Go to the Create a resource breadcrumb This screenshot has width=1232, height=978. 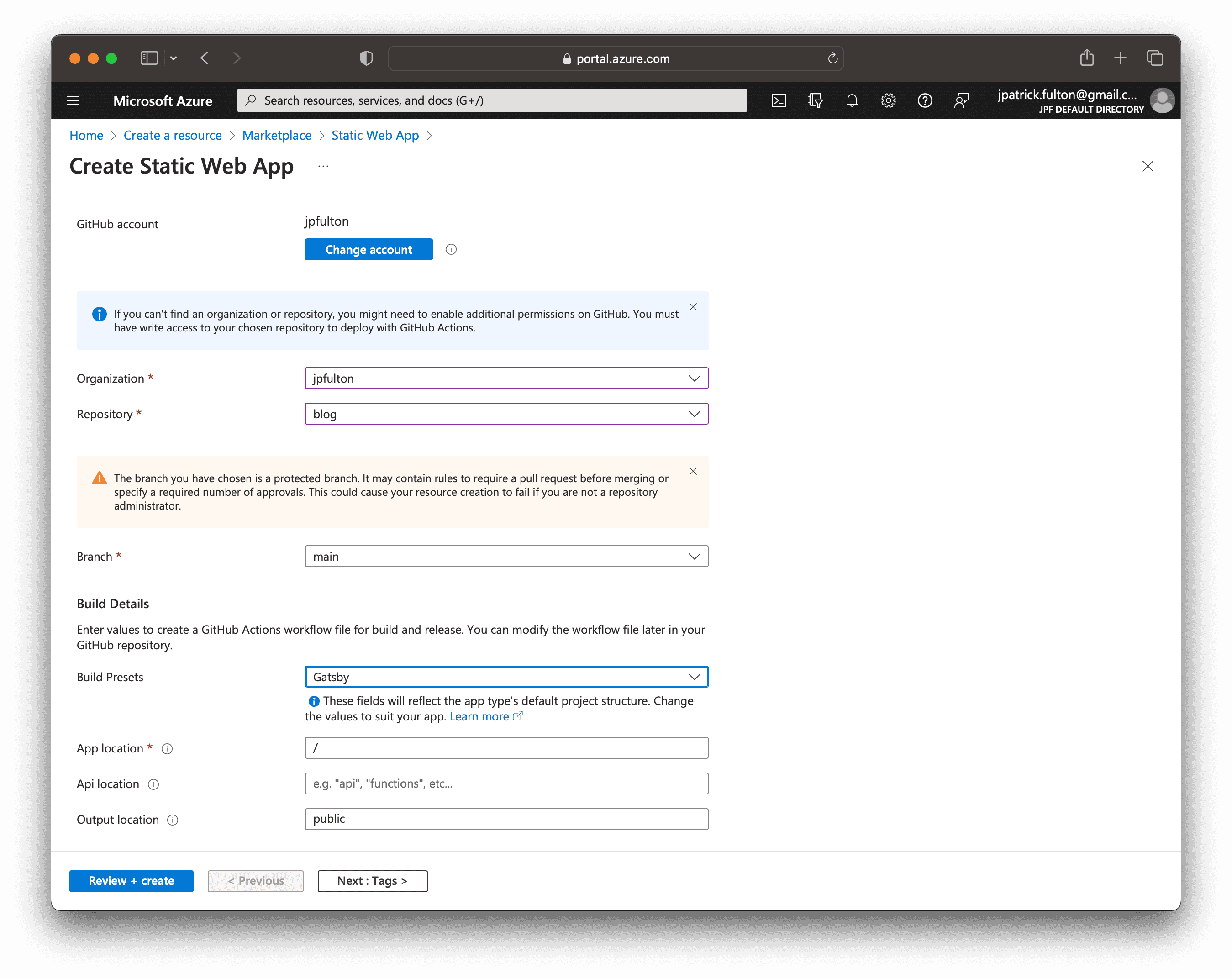click(173, 136)
